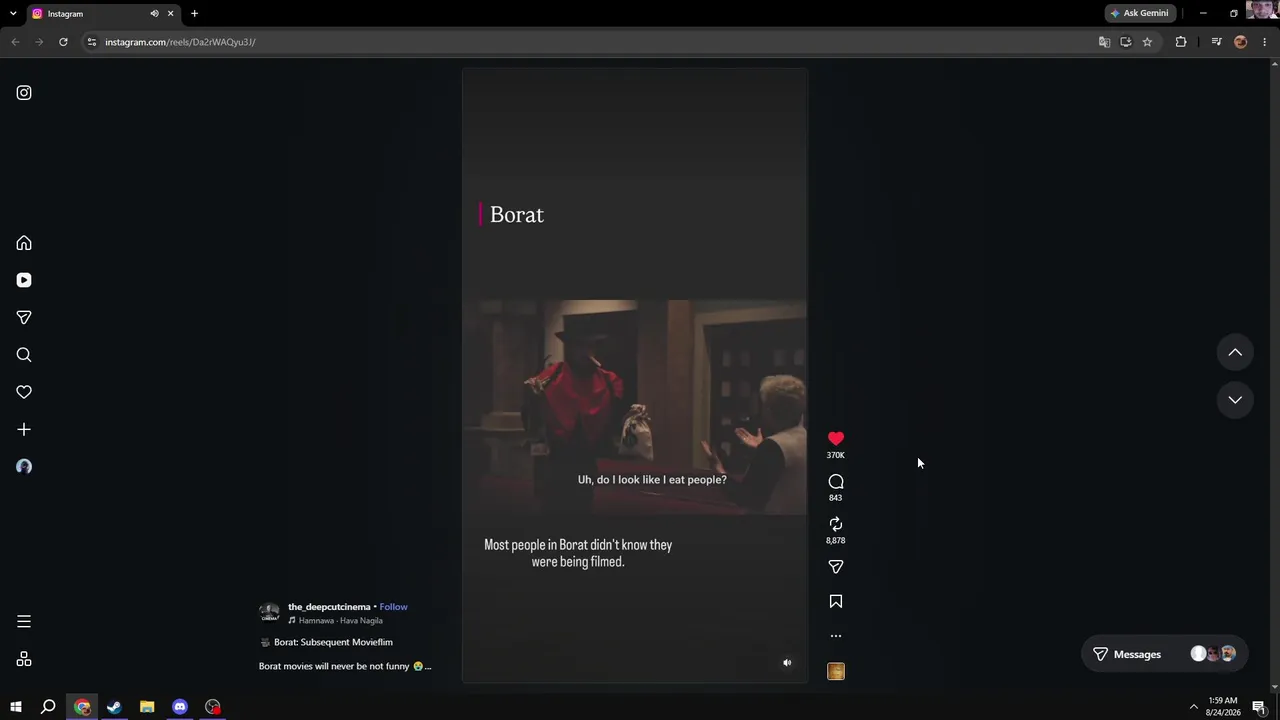Screen dimensions: 1280x720
Task: Open Hamnawa · Hava Nagila audio link
Action: coord(335,621)
